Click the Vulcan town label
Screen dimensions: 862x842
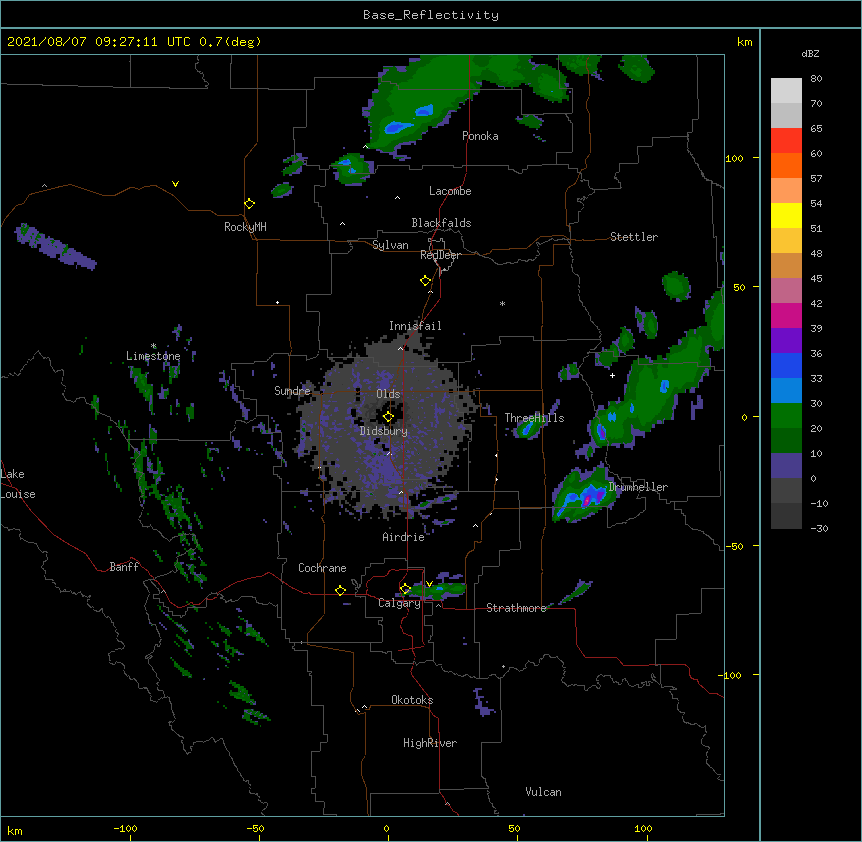543,792
